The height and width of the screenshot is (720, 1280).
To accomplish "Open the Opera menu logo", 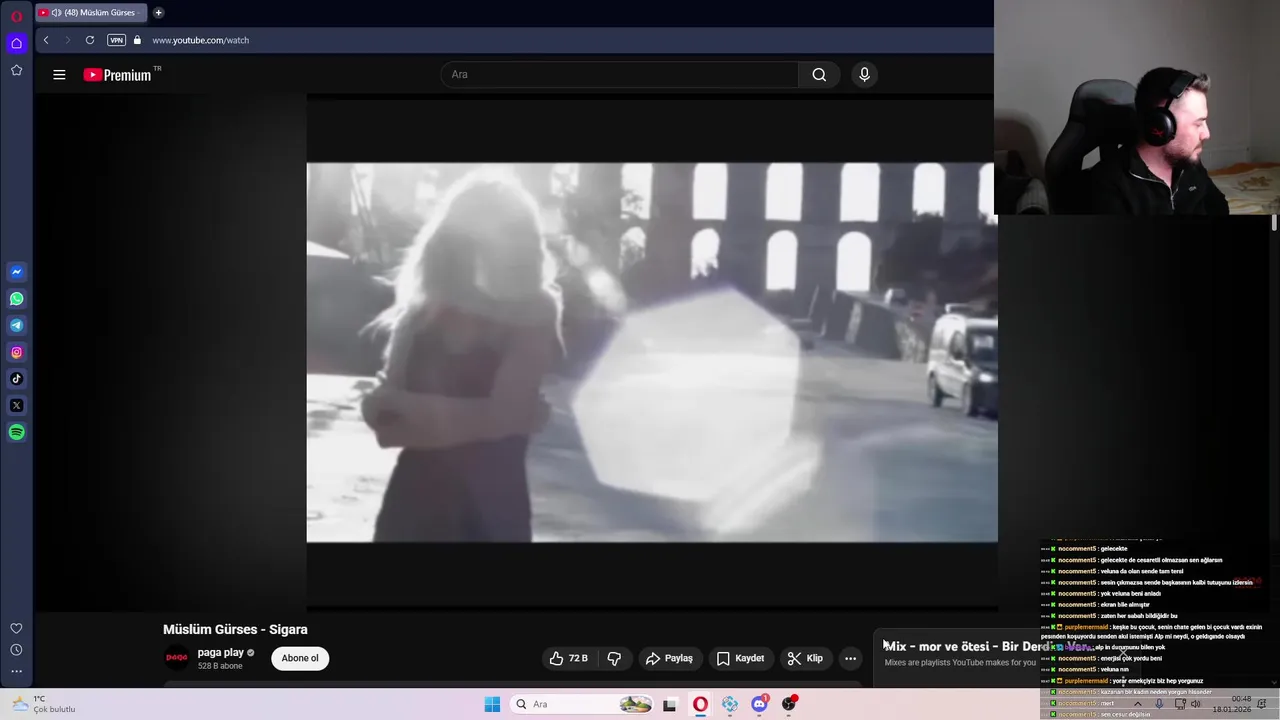I will tap(16, 16).
